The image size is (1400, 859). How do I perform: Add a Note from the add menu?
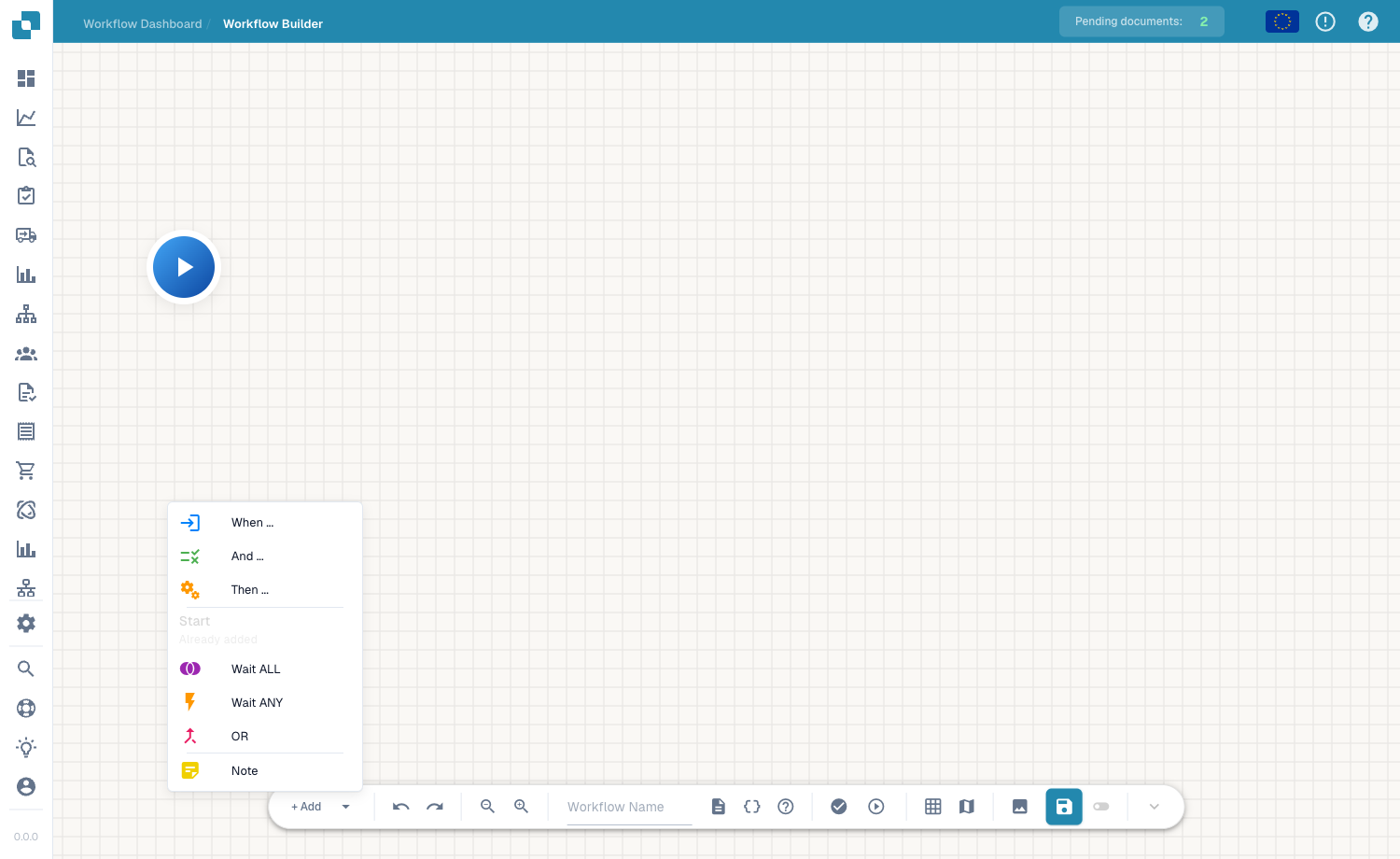(x=265, y=771)
